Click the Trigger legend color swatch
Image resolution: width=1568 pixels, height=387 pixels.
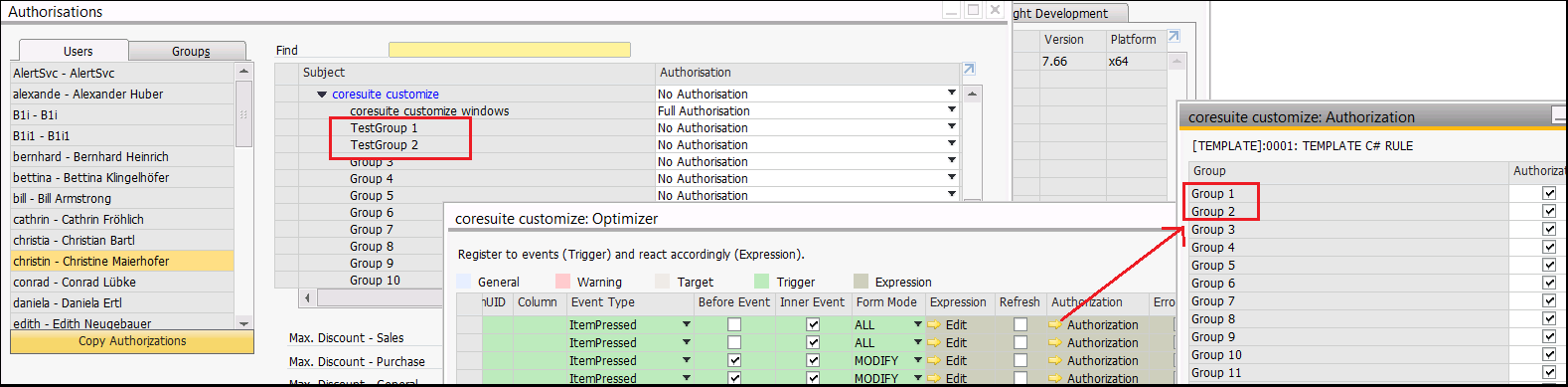click(762, 282)
